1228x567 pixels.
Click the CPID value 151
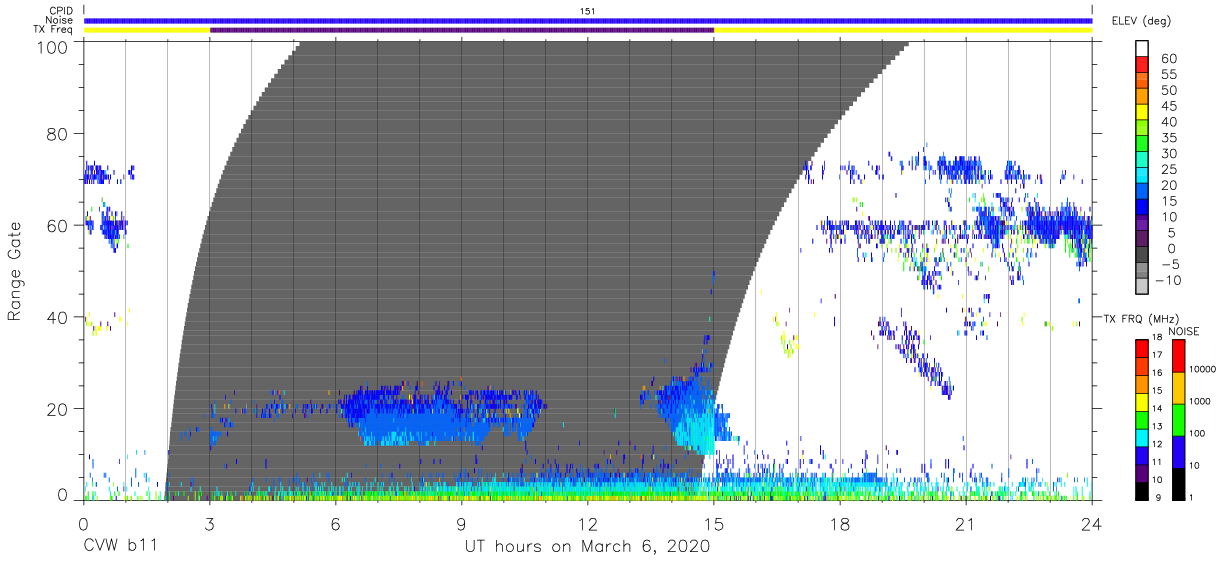(x=587, y=10)
